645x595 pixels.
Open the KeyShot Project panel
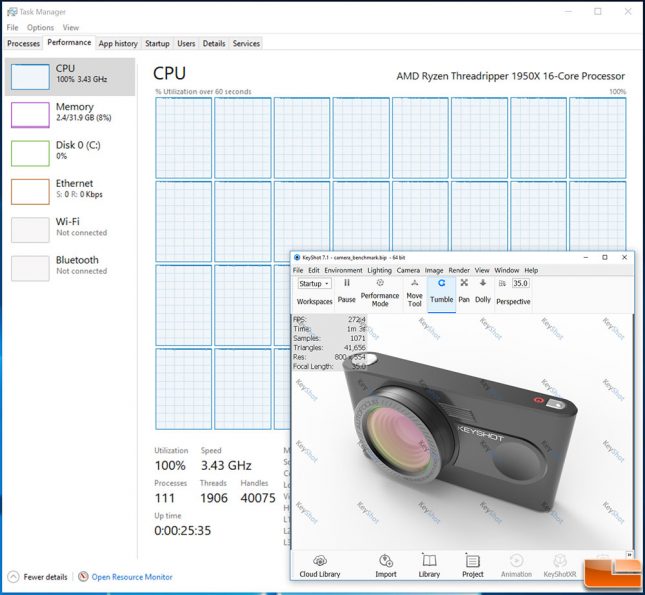[473, 566]
